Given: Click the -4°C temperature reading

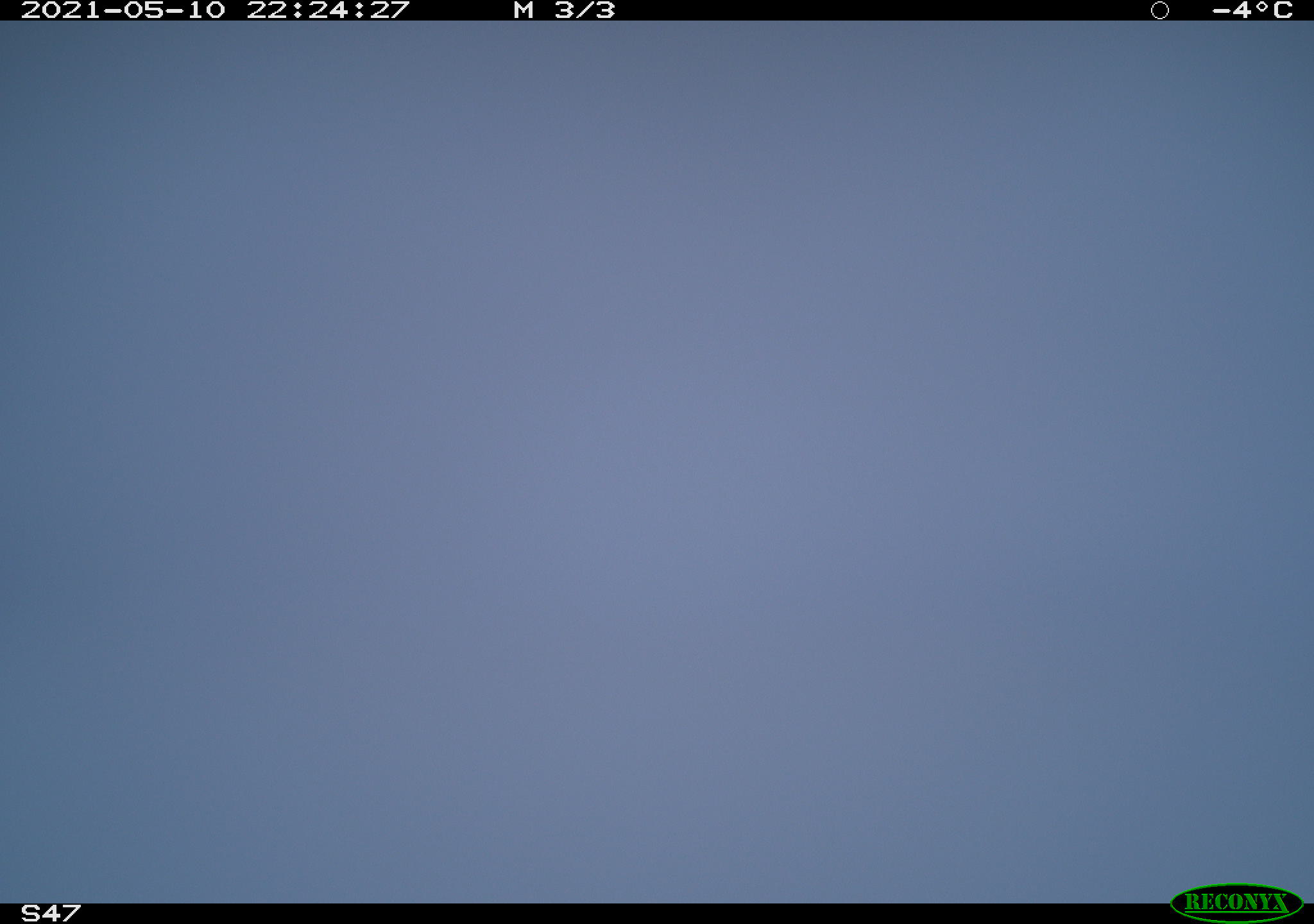Looking at the screenshot, I should (1252, 10).
